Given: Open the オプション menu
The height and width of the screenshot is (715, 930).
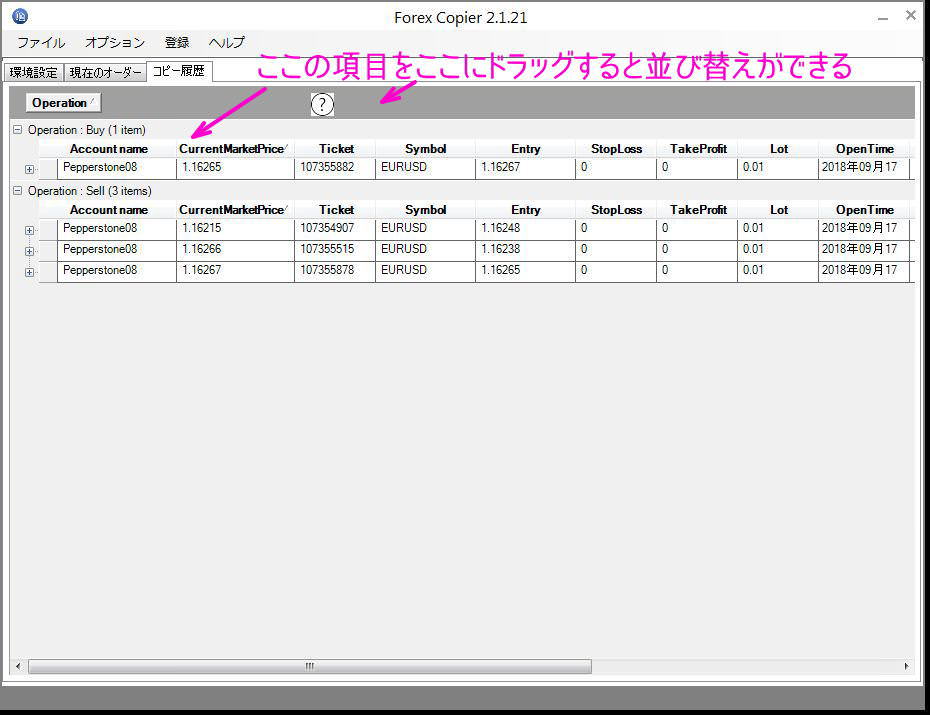Looking at the screenshot, I should pos(115,43).
